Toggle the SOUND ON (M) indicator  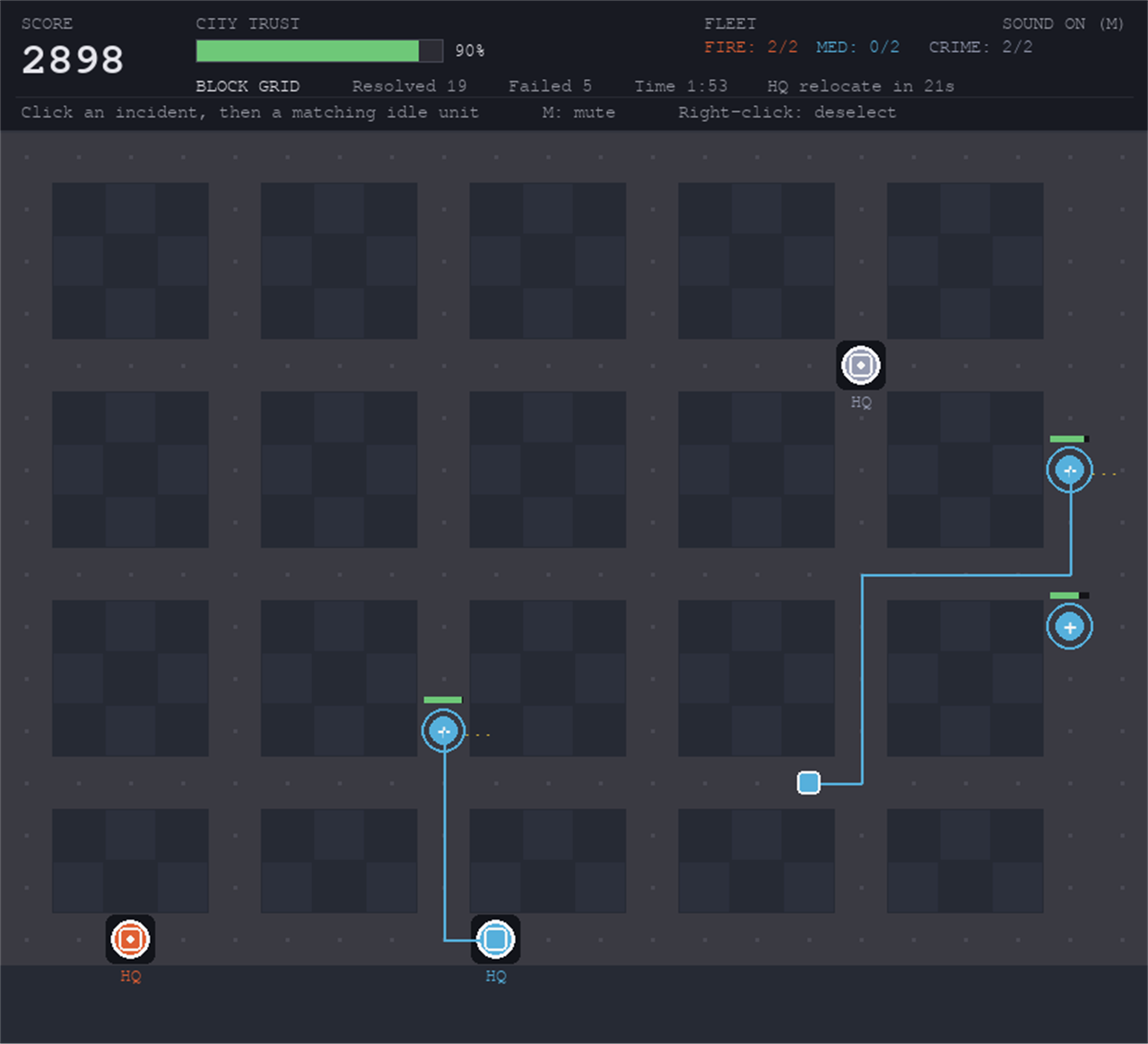(1063, 24)
